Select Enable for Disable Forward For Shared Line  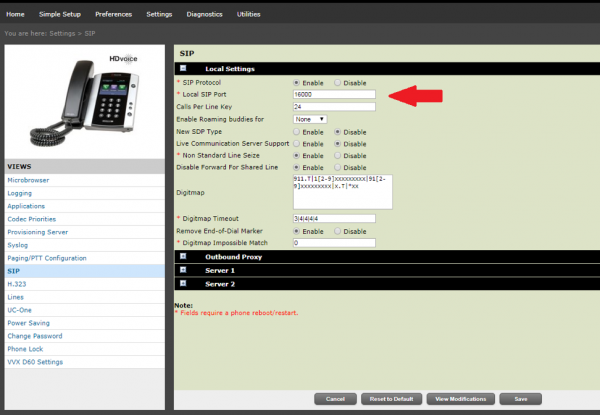[297, 168]
